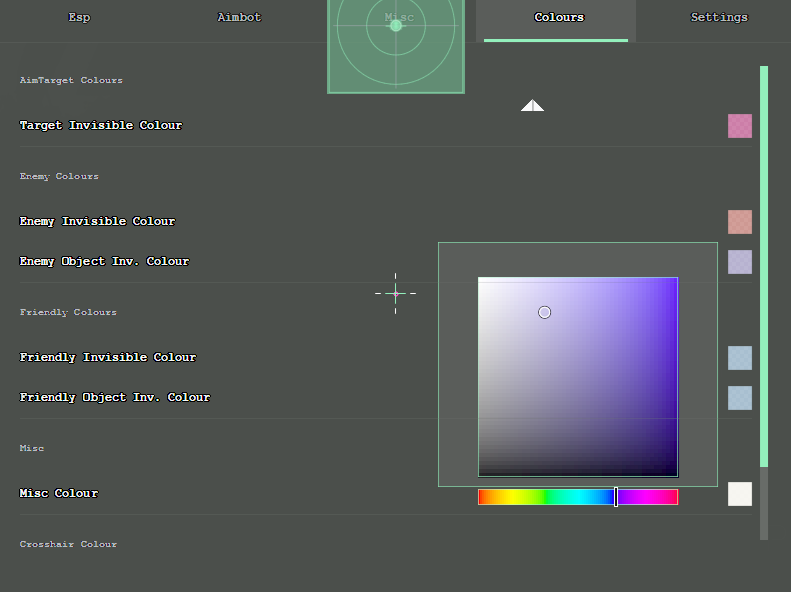Open the Enemy Invisible Colour swatch
The width and height of the screenshot is (791, 592).
pyautogui.click(x=740, y=222)
